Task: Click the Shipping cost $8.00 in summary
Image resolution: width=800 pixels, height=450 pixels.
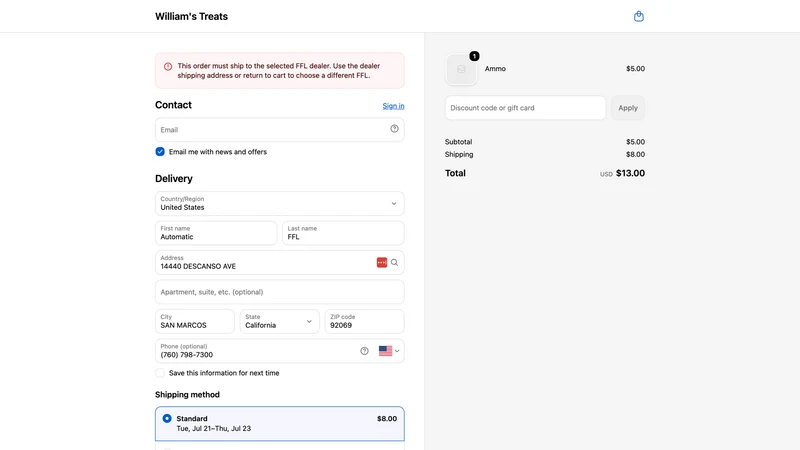Action: (635, 155)
